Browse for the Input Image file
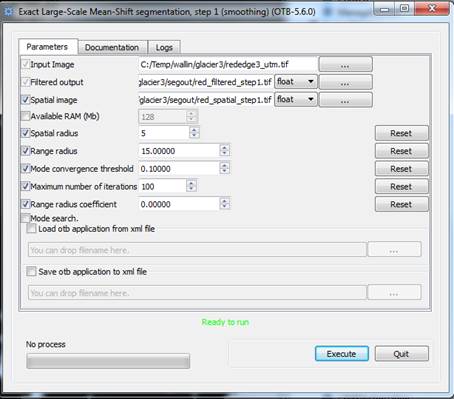454x399 pixels. point(345,64)
